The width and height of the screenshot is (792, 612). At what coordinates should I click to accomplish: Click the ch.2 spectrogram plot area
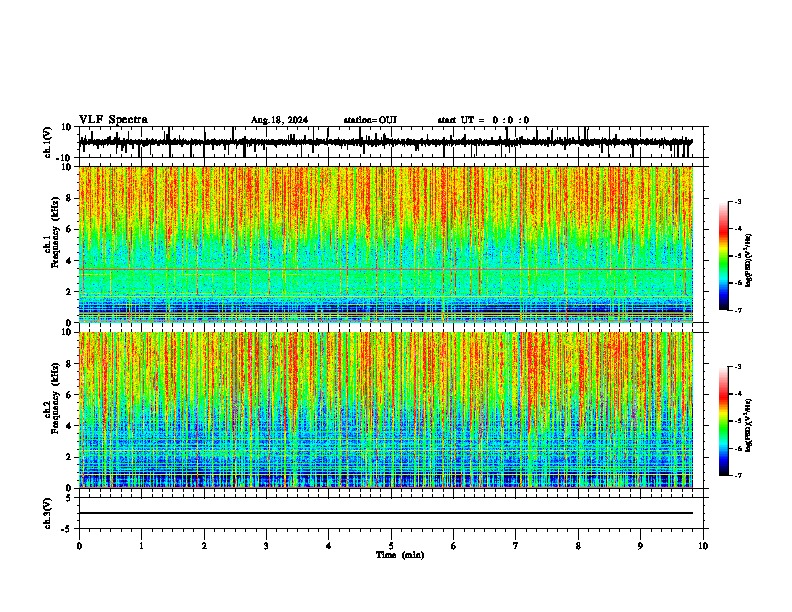386,410
